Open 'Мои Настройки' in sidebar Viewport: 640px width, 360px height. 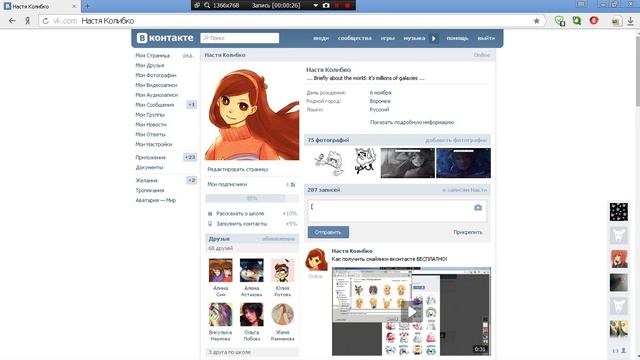(x=153, y=144)
